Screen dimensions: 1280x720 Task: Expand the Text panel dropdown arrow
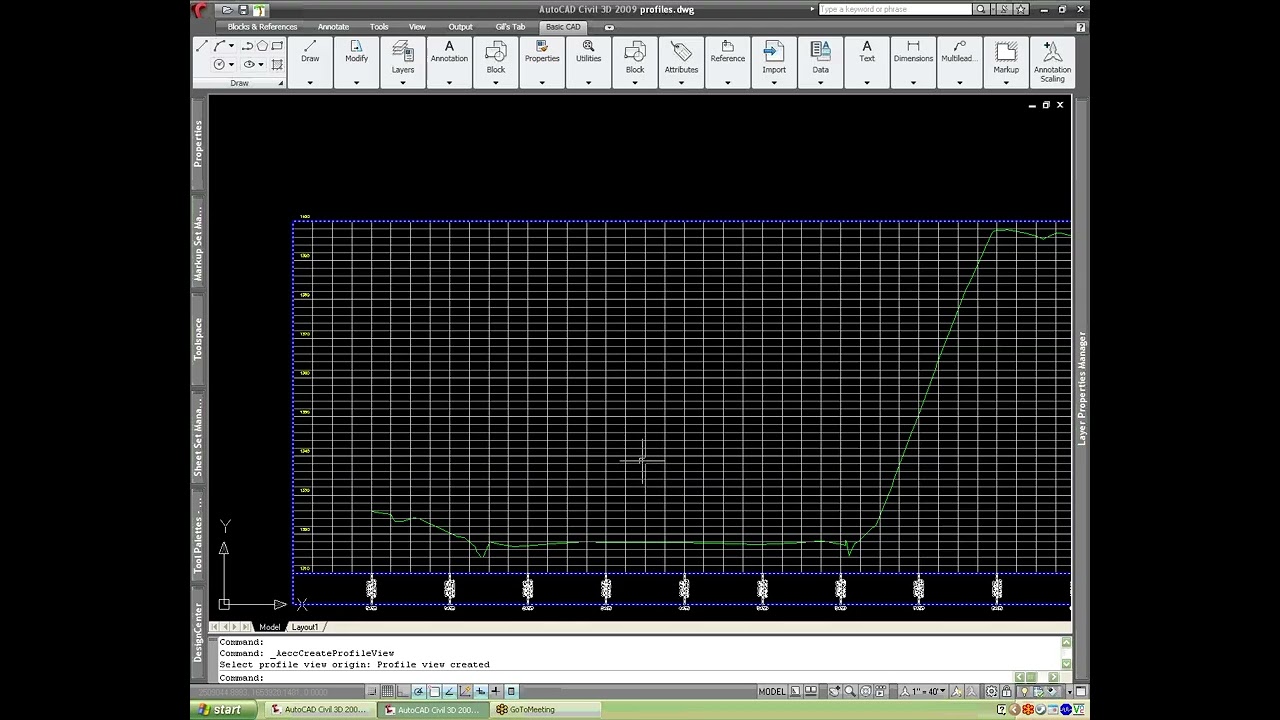click(867, 82)
